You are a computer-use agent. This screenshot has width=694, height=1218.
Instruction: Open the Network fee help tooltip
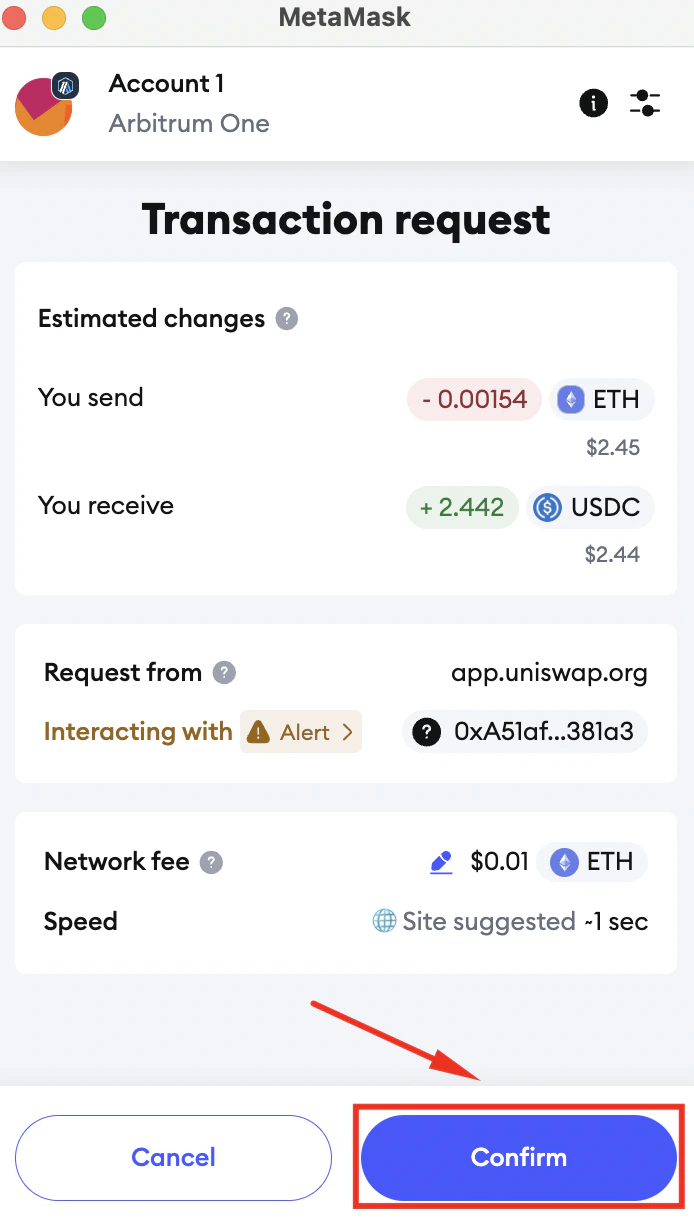(209, 861)
